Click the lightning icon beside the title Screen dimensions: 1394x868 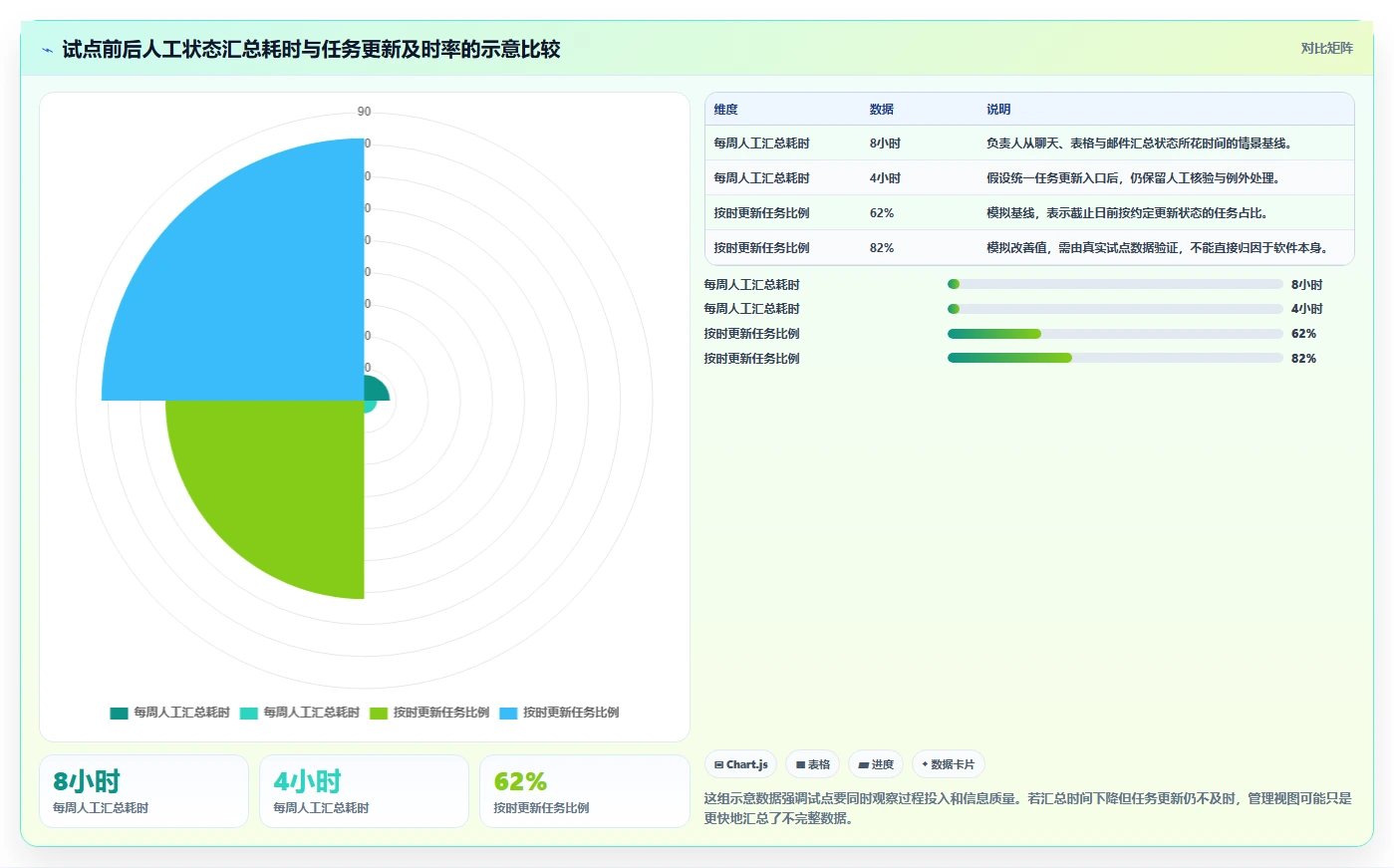point(47,50)
